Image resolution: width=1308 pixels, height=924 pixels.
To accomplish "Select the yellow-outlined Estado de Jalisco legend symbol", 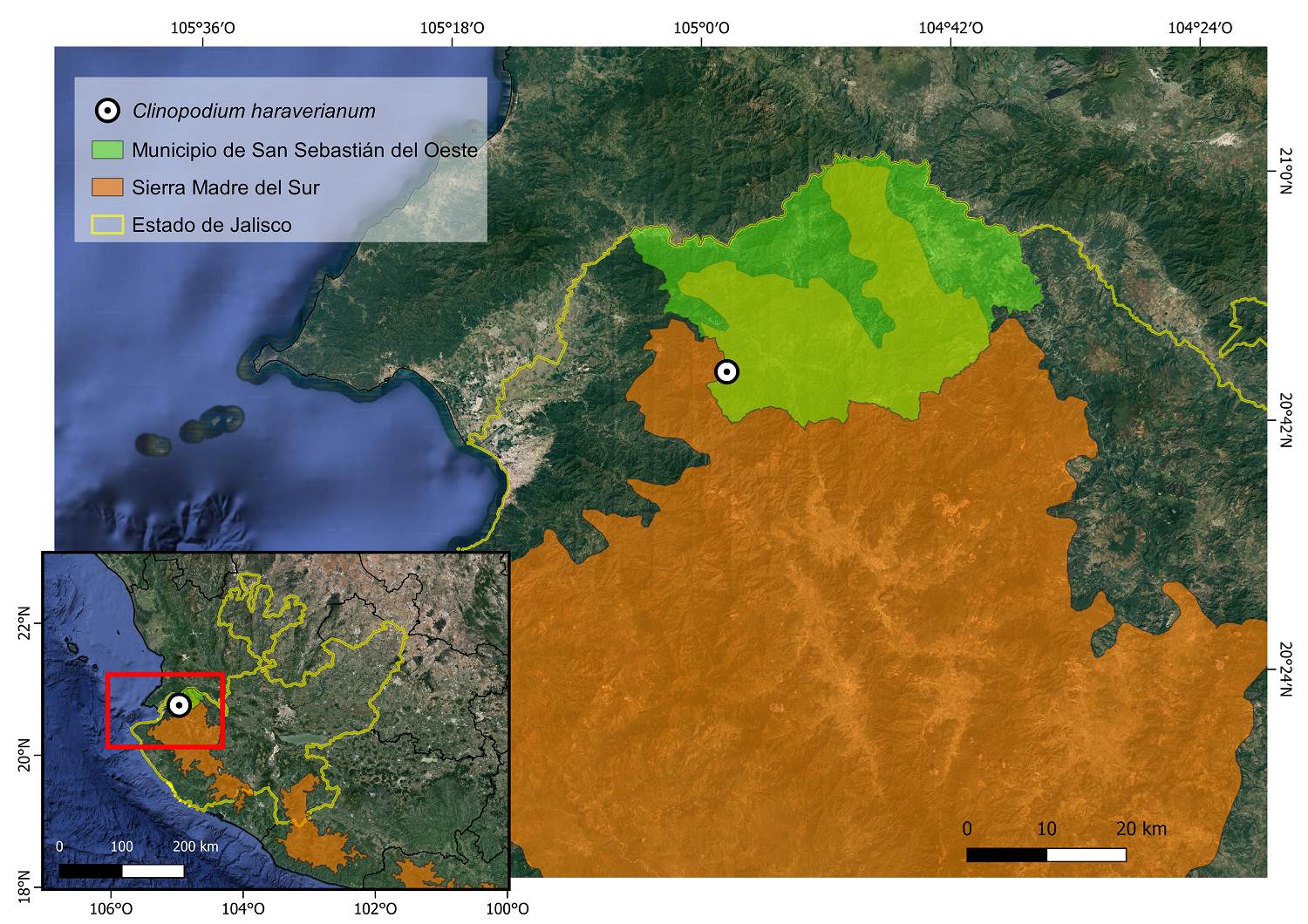I will (107, 225).
